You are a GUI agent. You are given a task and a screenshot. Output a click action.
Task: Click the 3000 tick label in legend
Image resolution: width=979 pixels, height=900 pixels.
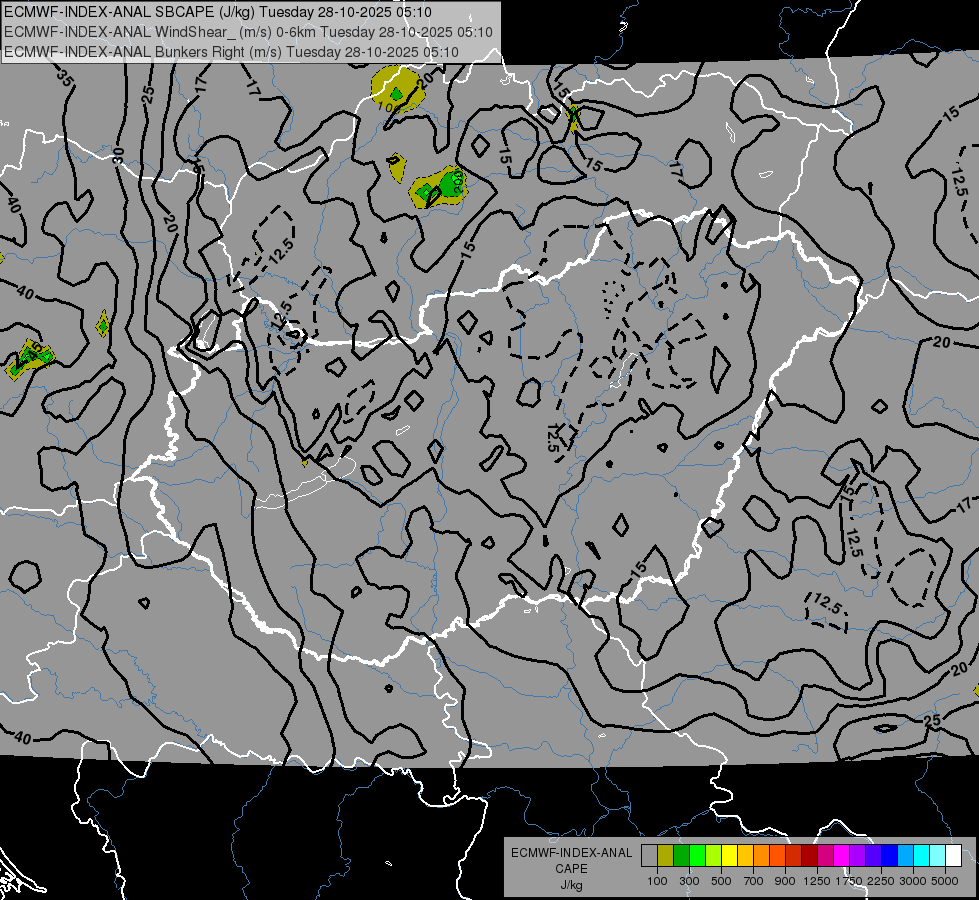pos(913,881)
